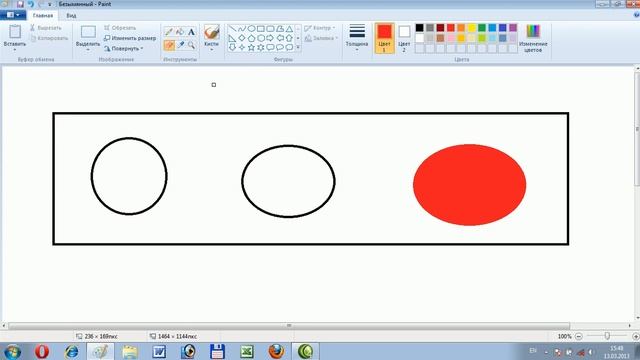Screen dimensions: 640x360
Task: Select the Pencil tool
Action: tap(169, 32)
